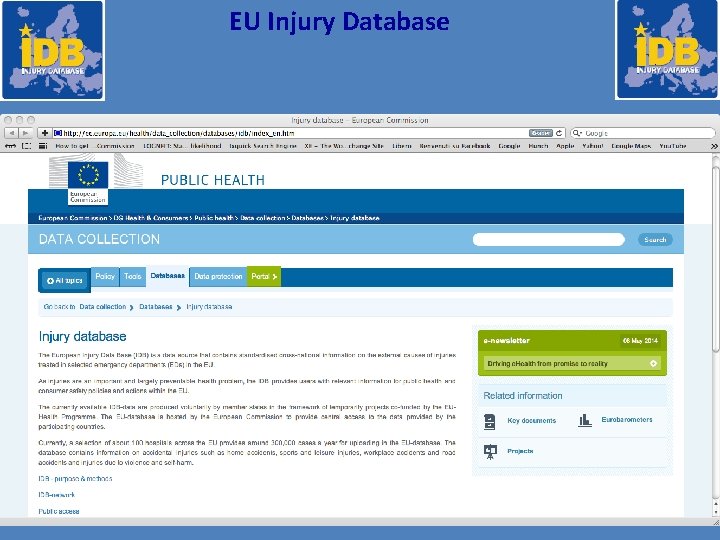Show all bookmarks book icon
Image resolution: width=720 pixels, height=540 pixels.
tap(27, 146)
